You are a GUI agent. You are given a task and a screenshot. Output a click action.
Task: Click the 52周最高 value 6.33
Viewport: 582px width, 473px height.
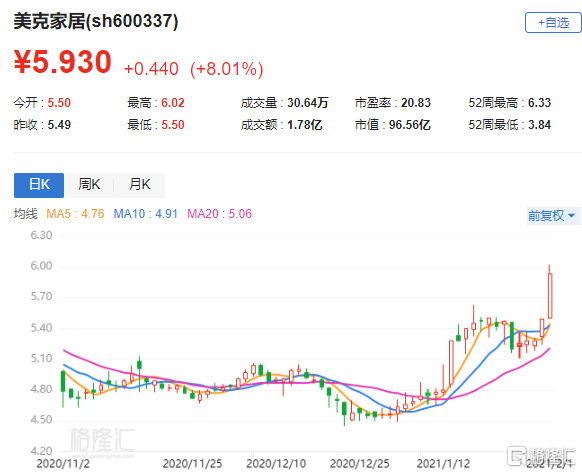click(x=539, y=103)
